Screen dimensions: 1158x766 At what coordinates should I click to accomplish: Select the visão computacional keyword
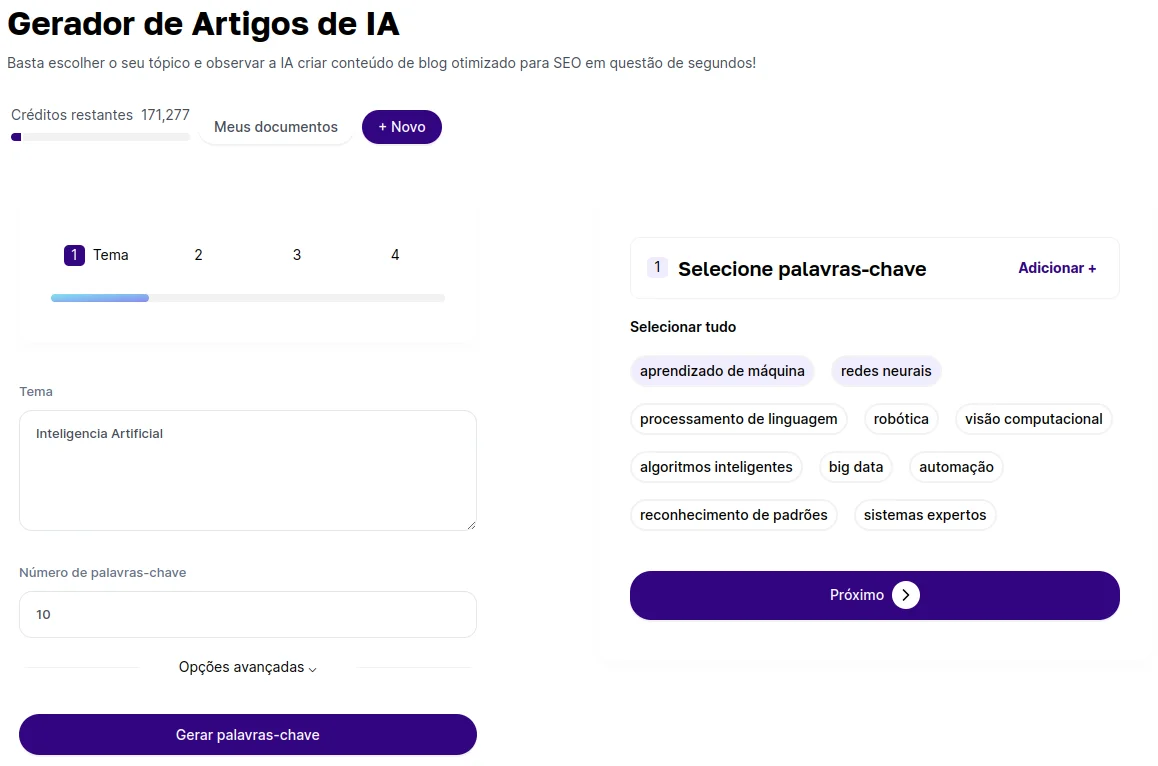coord(1033,419)
